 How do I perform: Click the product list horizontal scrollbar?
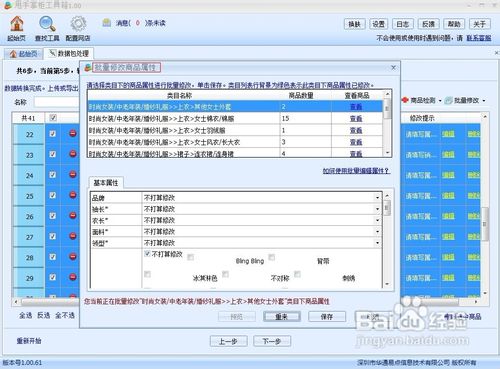[x=50, y=302]
